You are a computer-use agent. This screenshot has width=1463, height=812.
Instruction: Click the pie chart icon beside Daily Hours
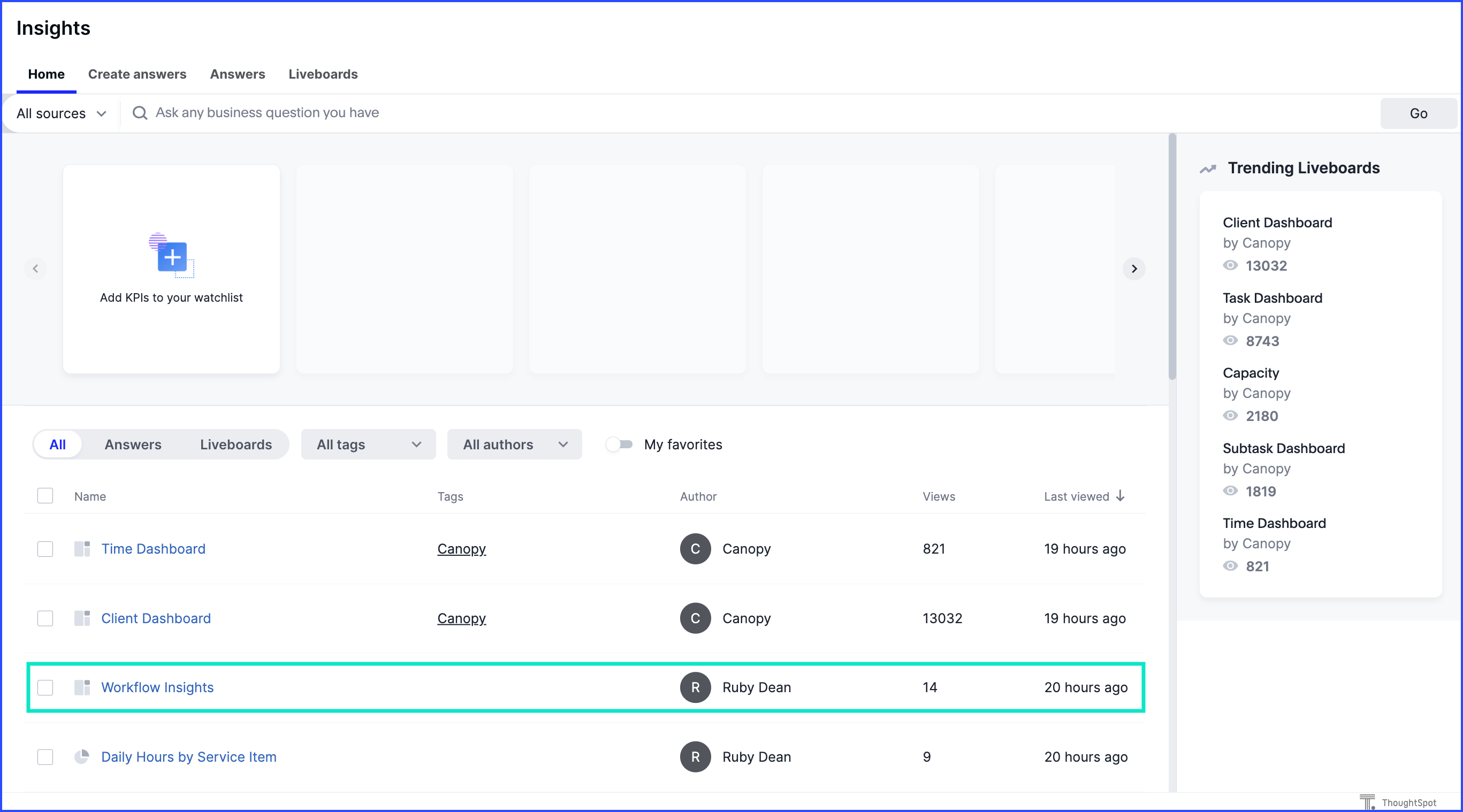[x=82, y=756]
